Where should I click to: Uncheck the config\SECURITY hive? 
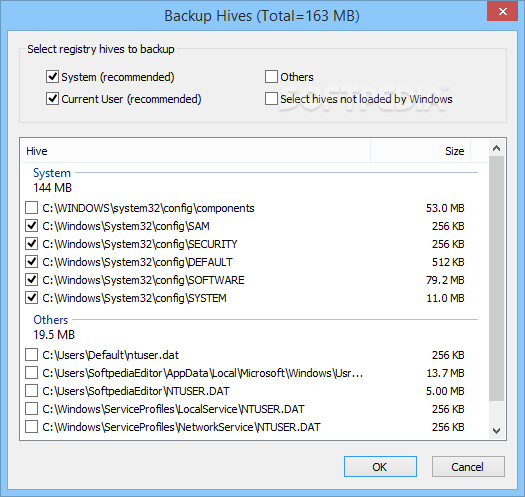pyautogui.click(x=31, y=244)
